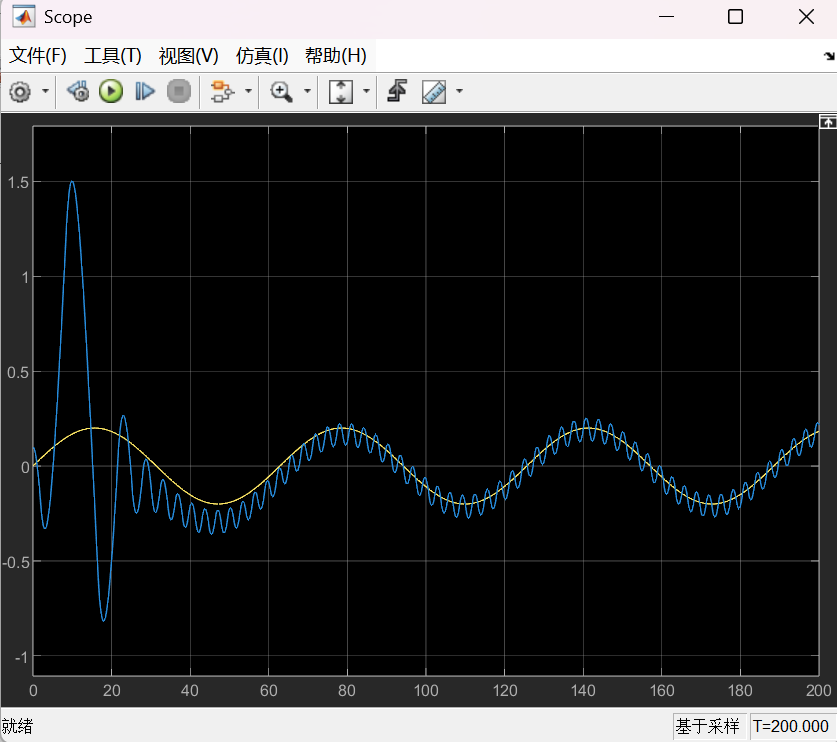Open the 仿真(I) menu
Screen dimensions: 837x742
coord(262,56)
